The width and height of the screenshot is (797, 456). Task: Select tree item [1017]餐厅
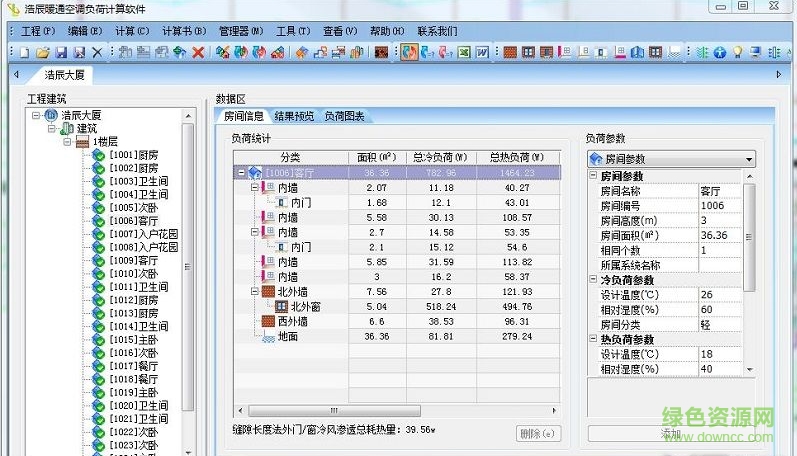[x=133, y=366]
